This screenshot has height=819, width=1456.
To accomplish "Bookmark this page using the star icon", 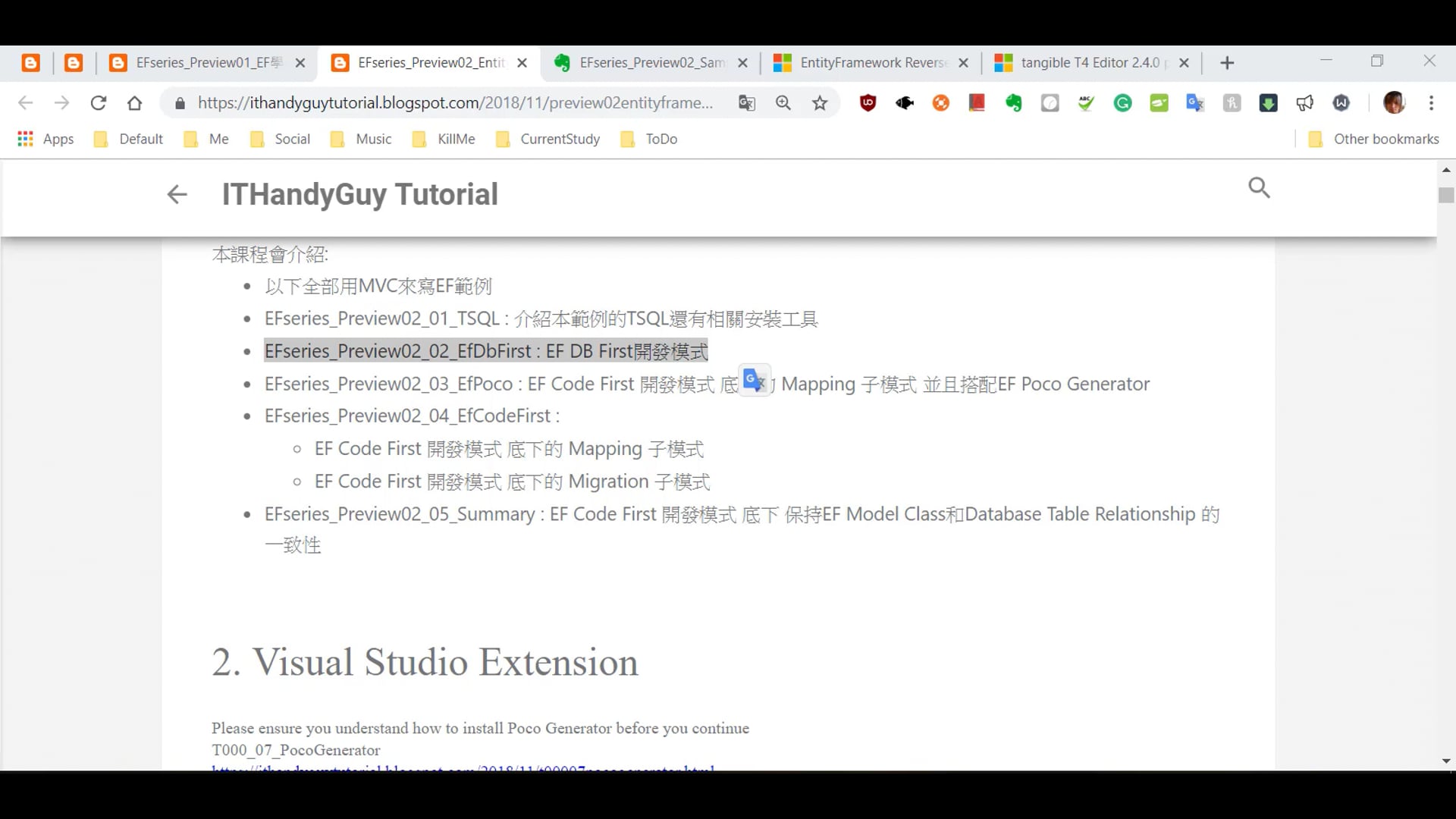I will click(x=820, y=102).
